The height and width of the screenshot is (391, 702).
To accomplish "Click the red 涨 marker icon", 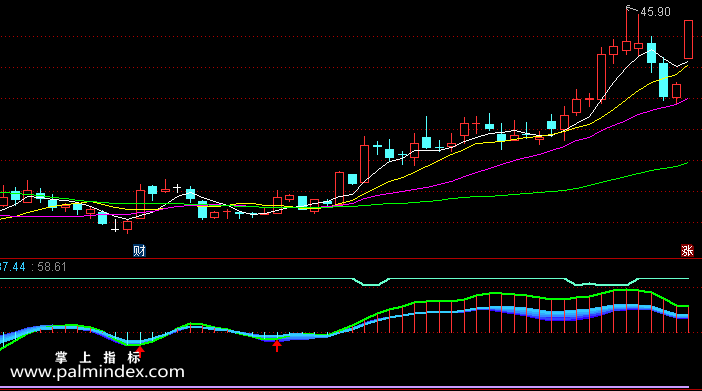I will pos(687,251).
